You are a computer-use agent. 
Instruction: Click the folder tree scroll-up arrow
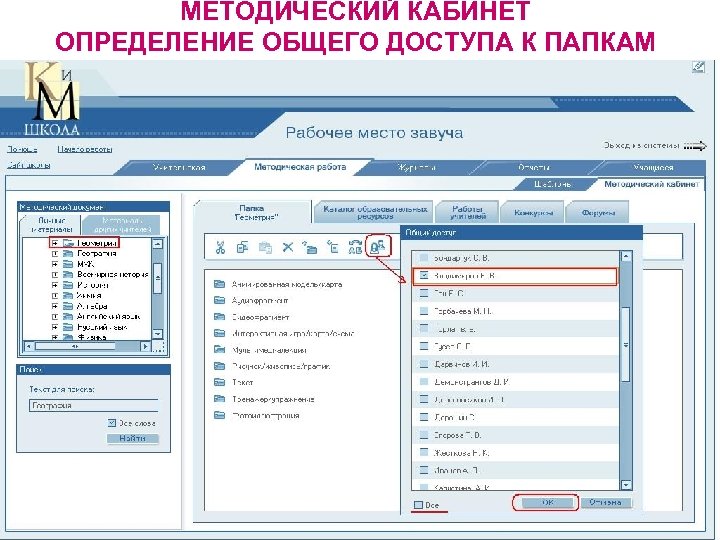[x=157, y=244]
